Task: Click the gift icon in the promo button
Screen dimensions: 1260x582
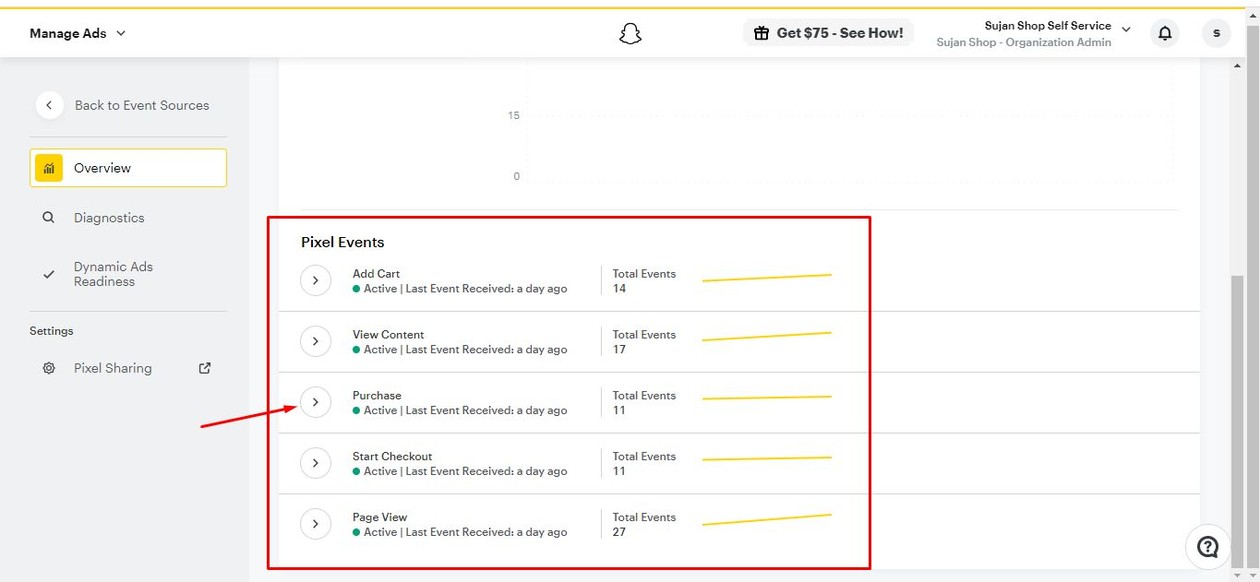Action: [x=764, y=32]
